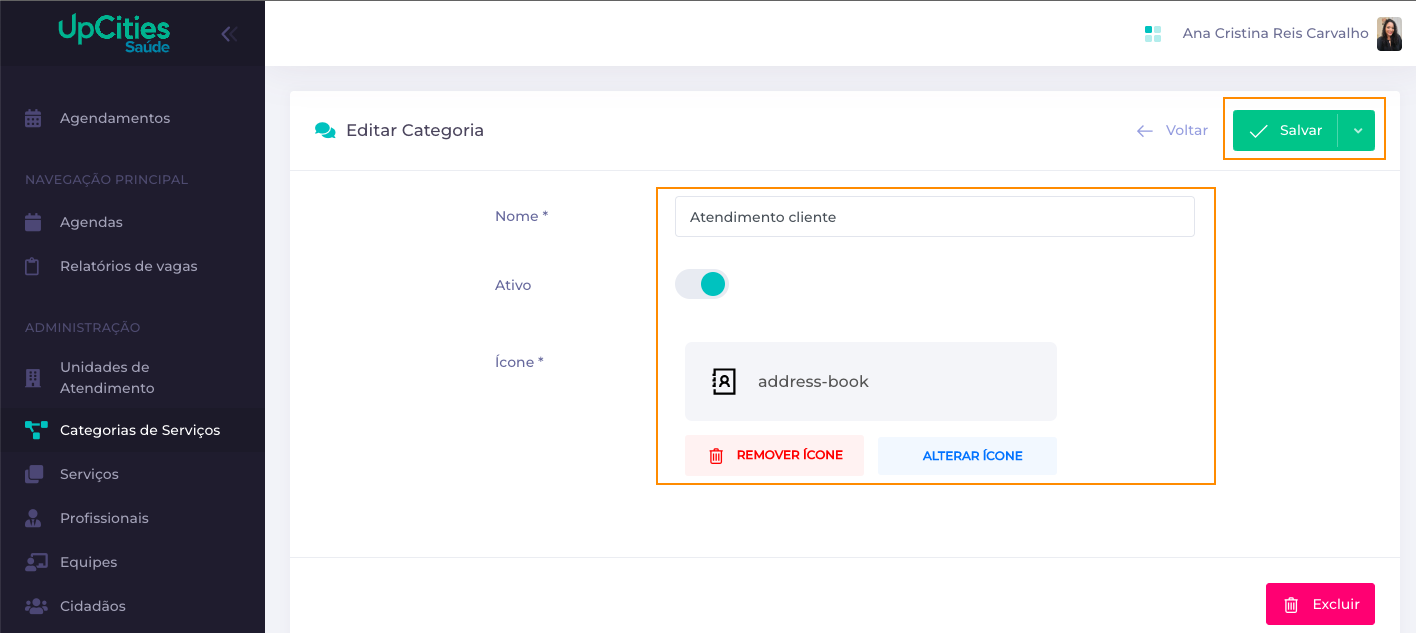Click the user avatar photo
The image size is (1416, 633).
1389,34
